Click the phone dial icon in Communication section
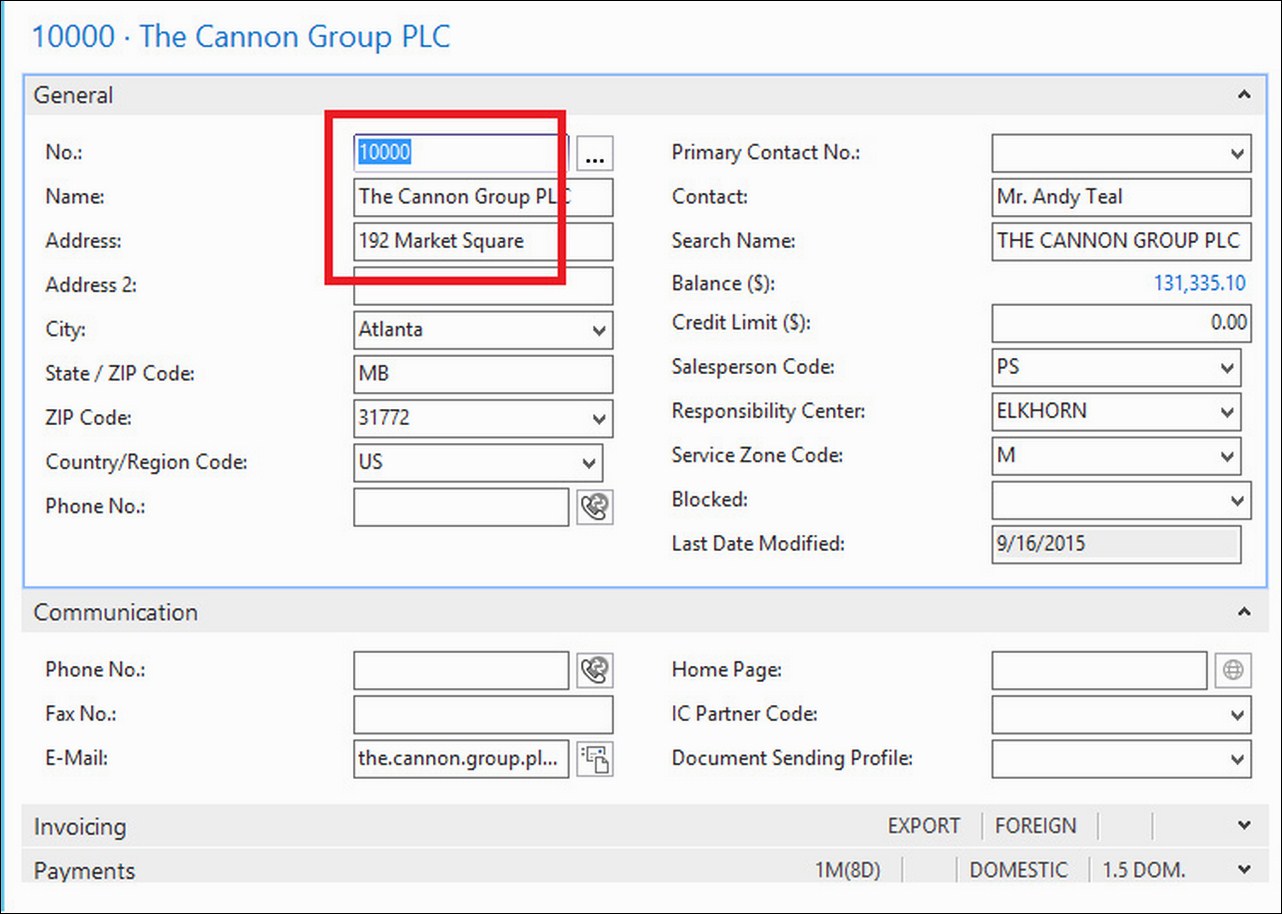This screenshot has width=1282, height=914. pyautogui.click(x=595, y=670)
